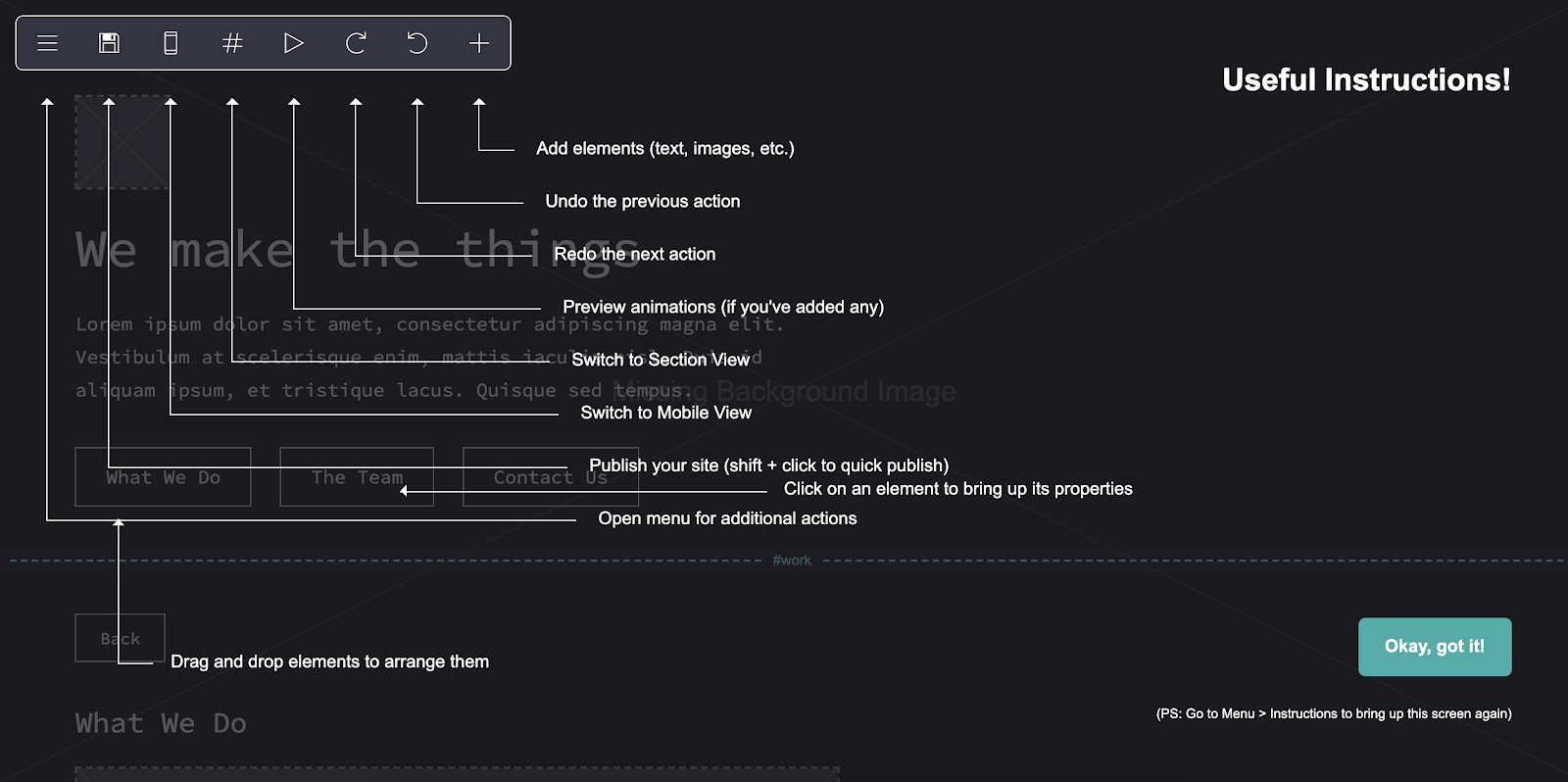Dismiss instructions with Okay, got it!
The width and height of the screenshot is (1568, 782).
(x=1435, y=647)
